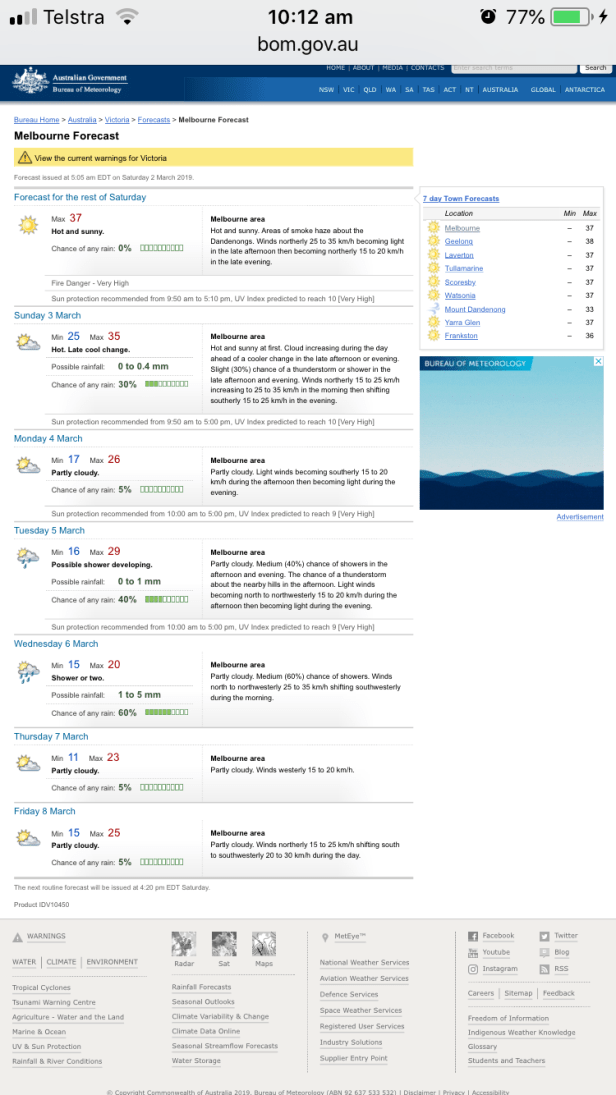Image resolution: width=616 pixels, height=1095 pixels.
Task: Open the Radar map thumbnail
Action: point(183,944)
